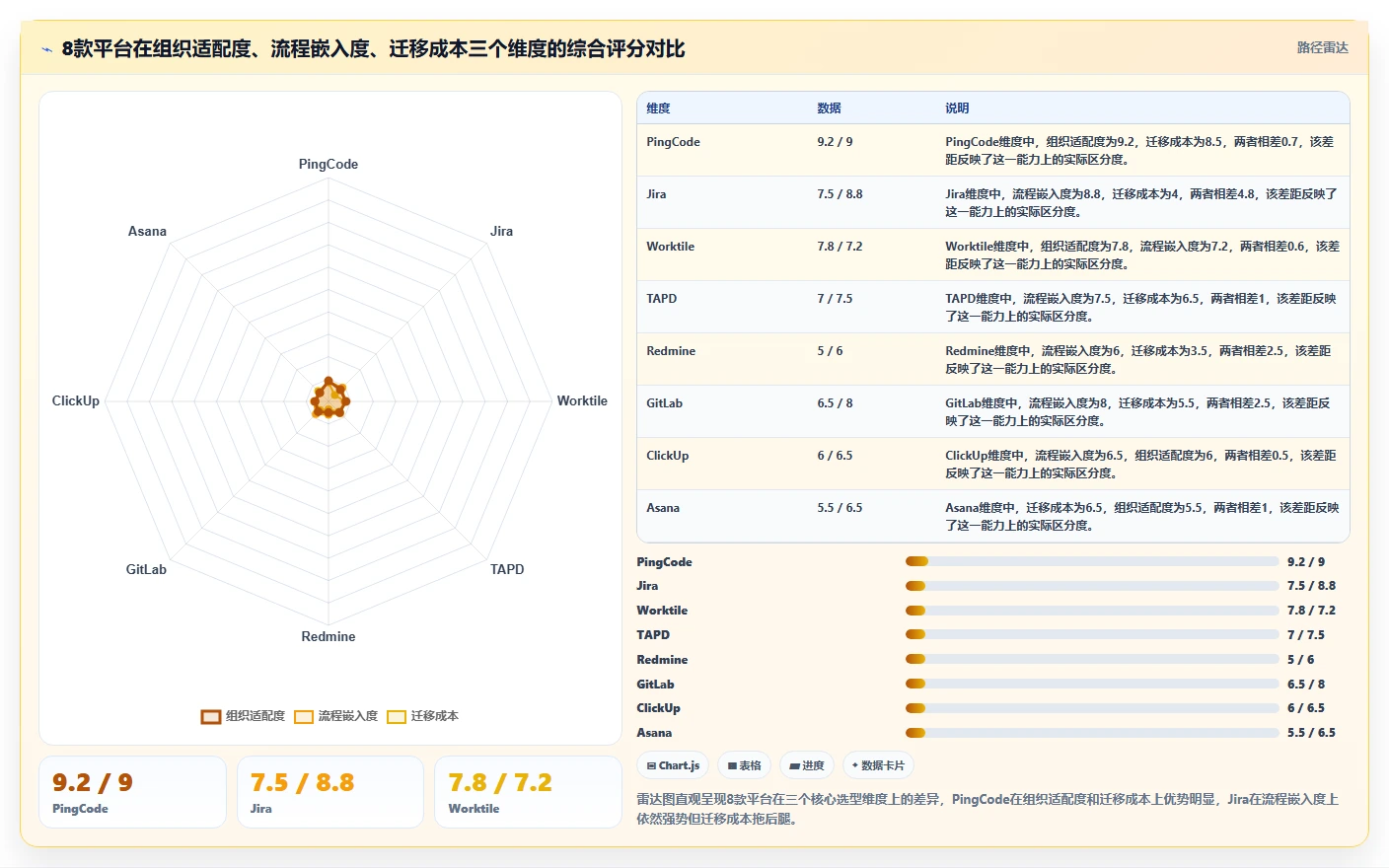Click the Worktile axis label on the radar
The height and width of the screenshot is (868, 1389).
coord(582,400)
